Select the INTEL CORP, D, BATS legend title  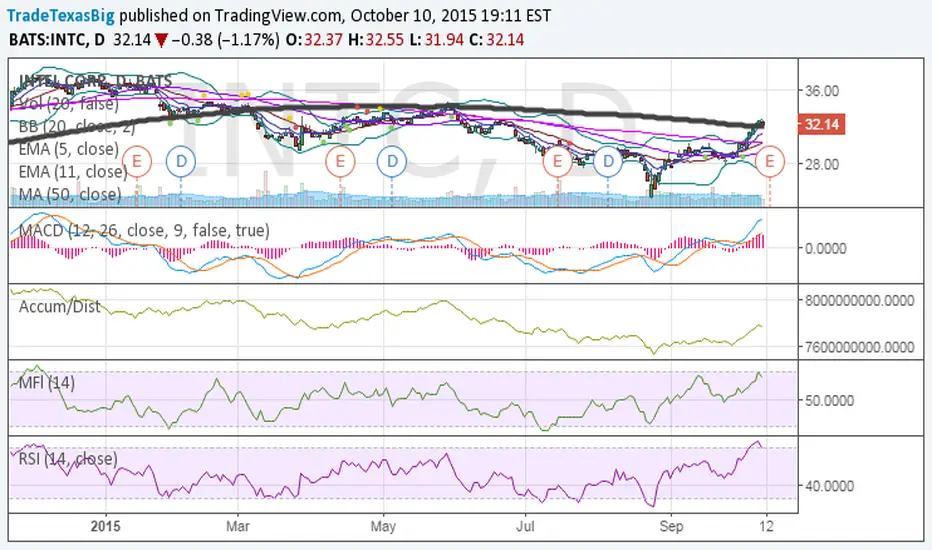coord(95,81)
